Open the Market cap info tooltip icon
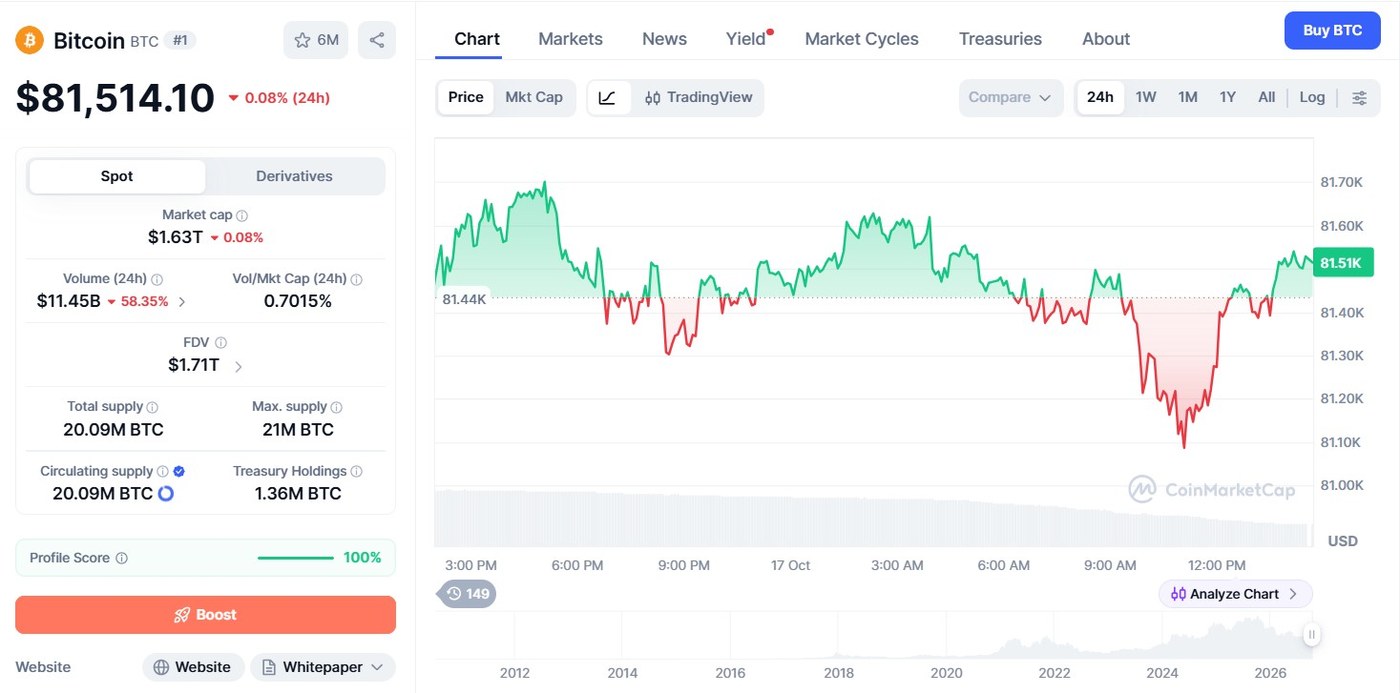 pyautogui.click(x=242, y=215)
